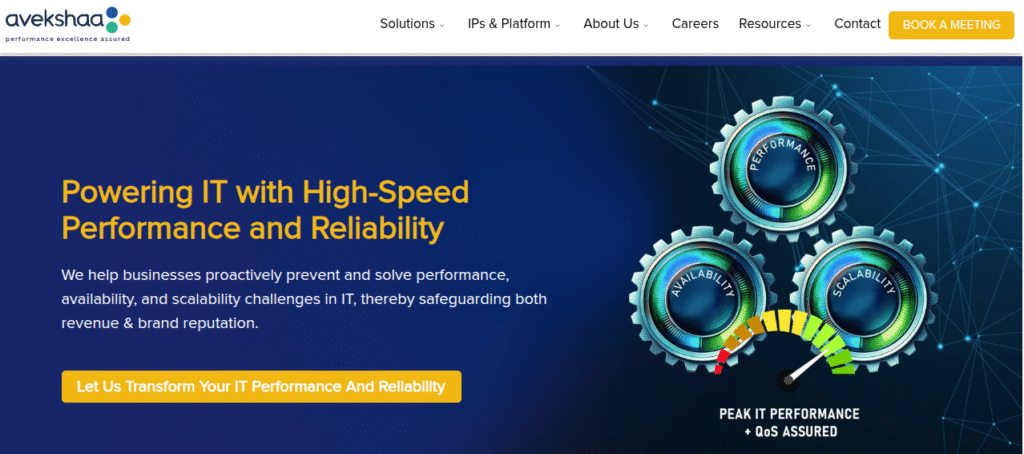Open the Solutions menu label
Viewport: 1024px width, 454px height.
pyautogui.click(x=407, y=24)
